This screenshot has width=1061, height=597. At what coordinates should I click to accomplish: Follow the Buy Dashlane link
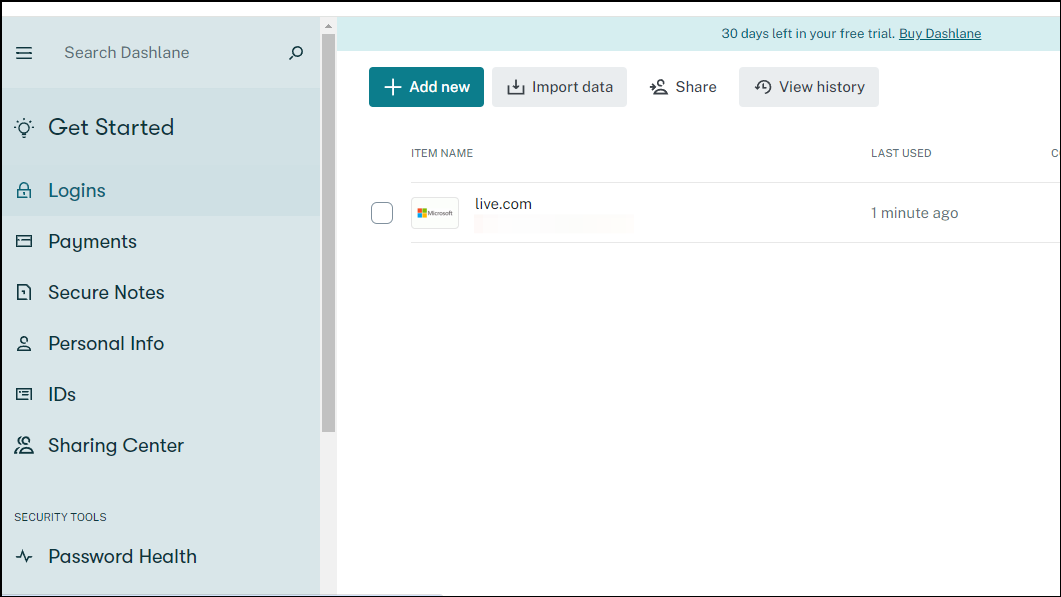(x=940, y=34)
